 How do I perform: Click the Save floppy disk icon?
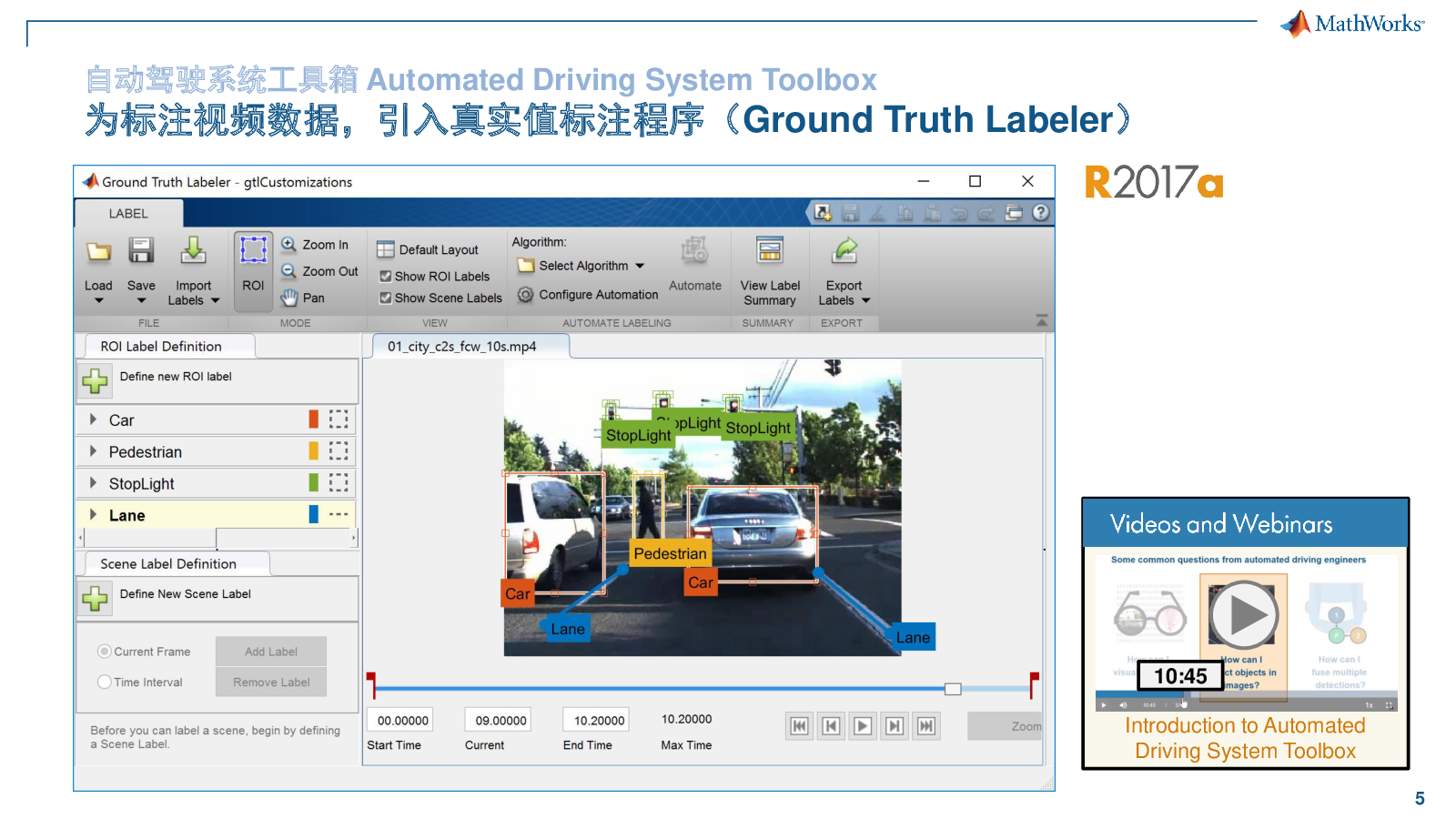(x=141, y=250)
